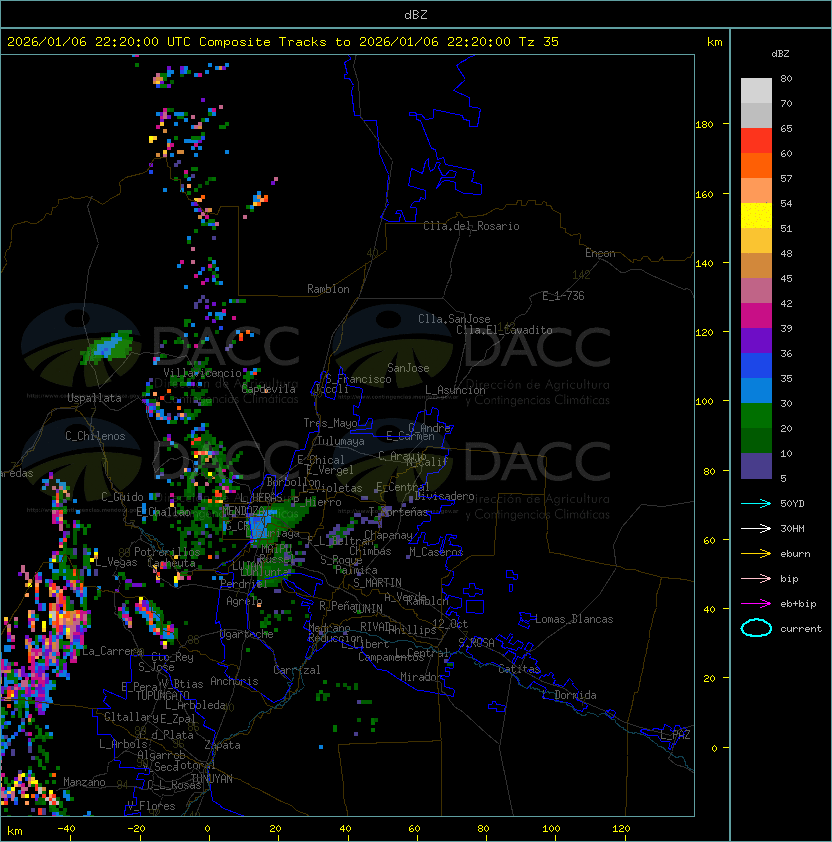Click the Tres_Mayo map label

pos(330,423)
